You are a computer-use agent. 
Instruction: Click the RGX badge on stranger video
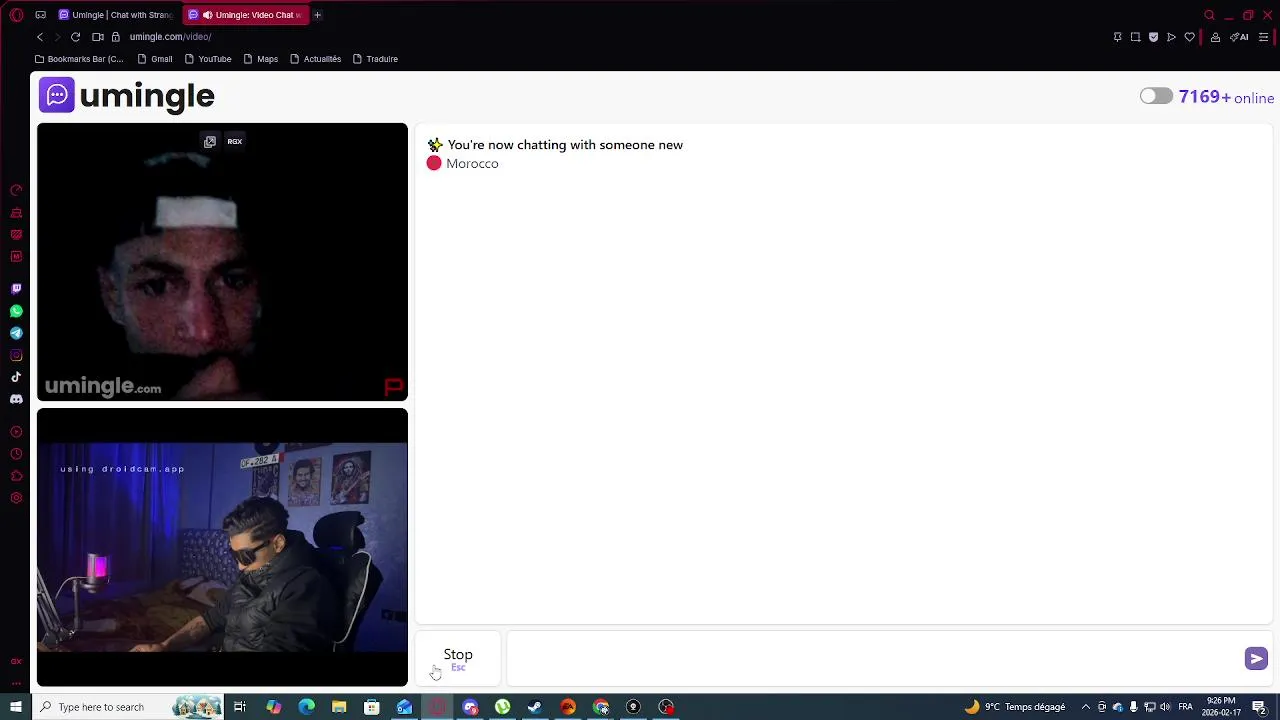235,142
